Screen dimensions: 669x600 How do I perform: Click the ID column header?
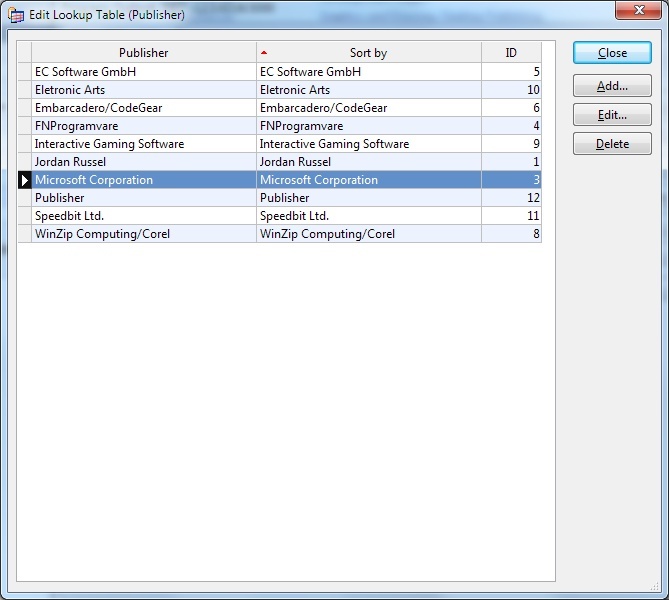pos(511,53)
